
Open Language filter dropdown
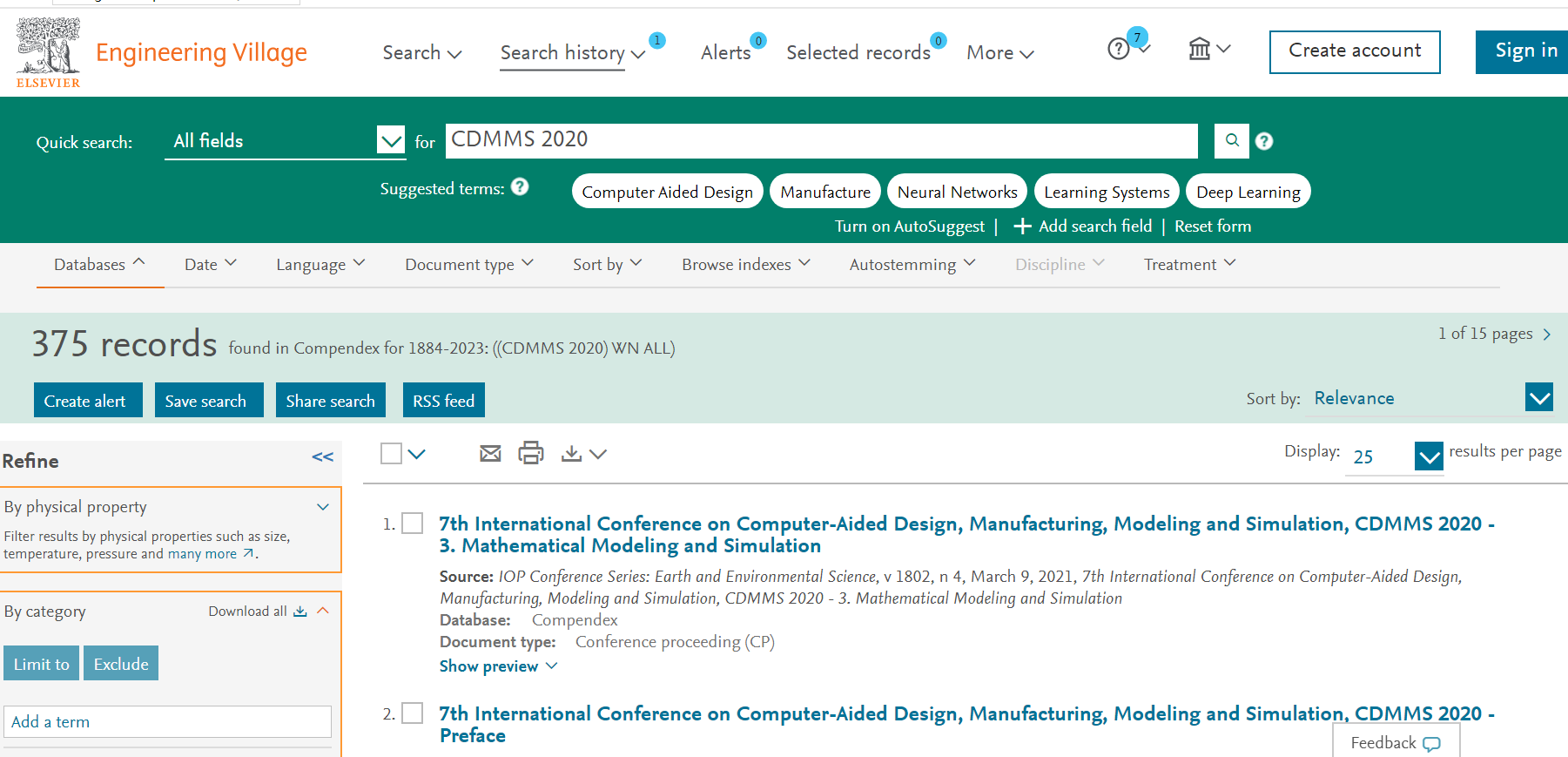pos(320,264)
